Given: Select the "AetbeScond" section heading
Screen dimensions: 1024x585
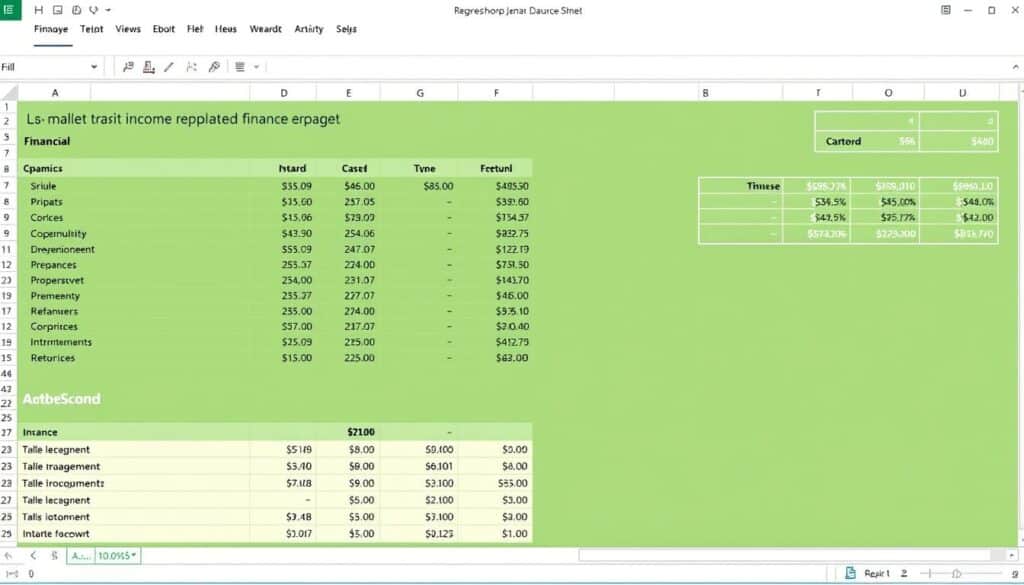Looking at the screenshot, I should click(x=61, y=399).
